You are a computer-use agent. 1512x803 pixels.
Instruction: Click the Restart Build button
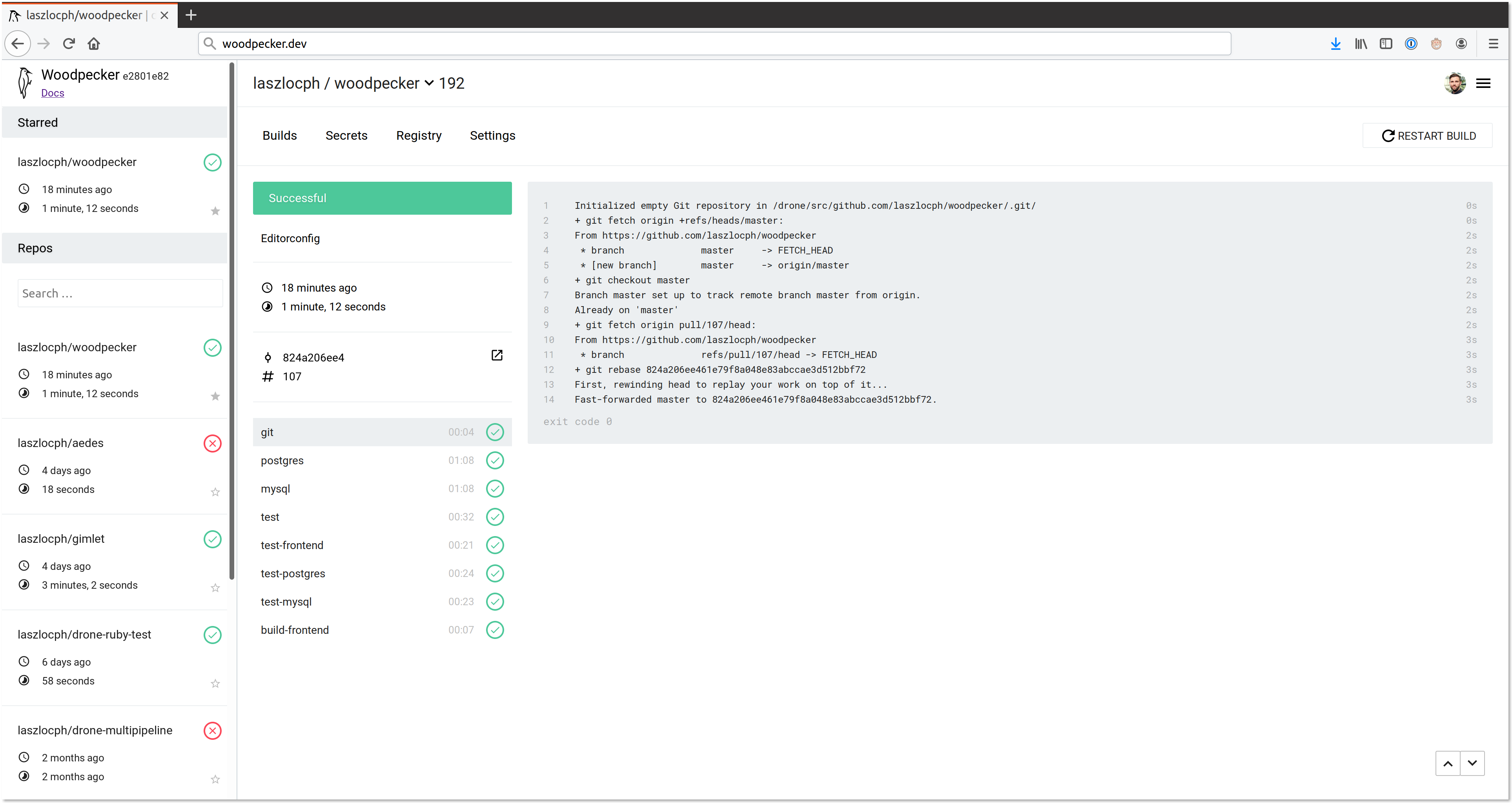click(x=1428, y=135)
